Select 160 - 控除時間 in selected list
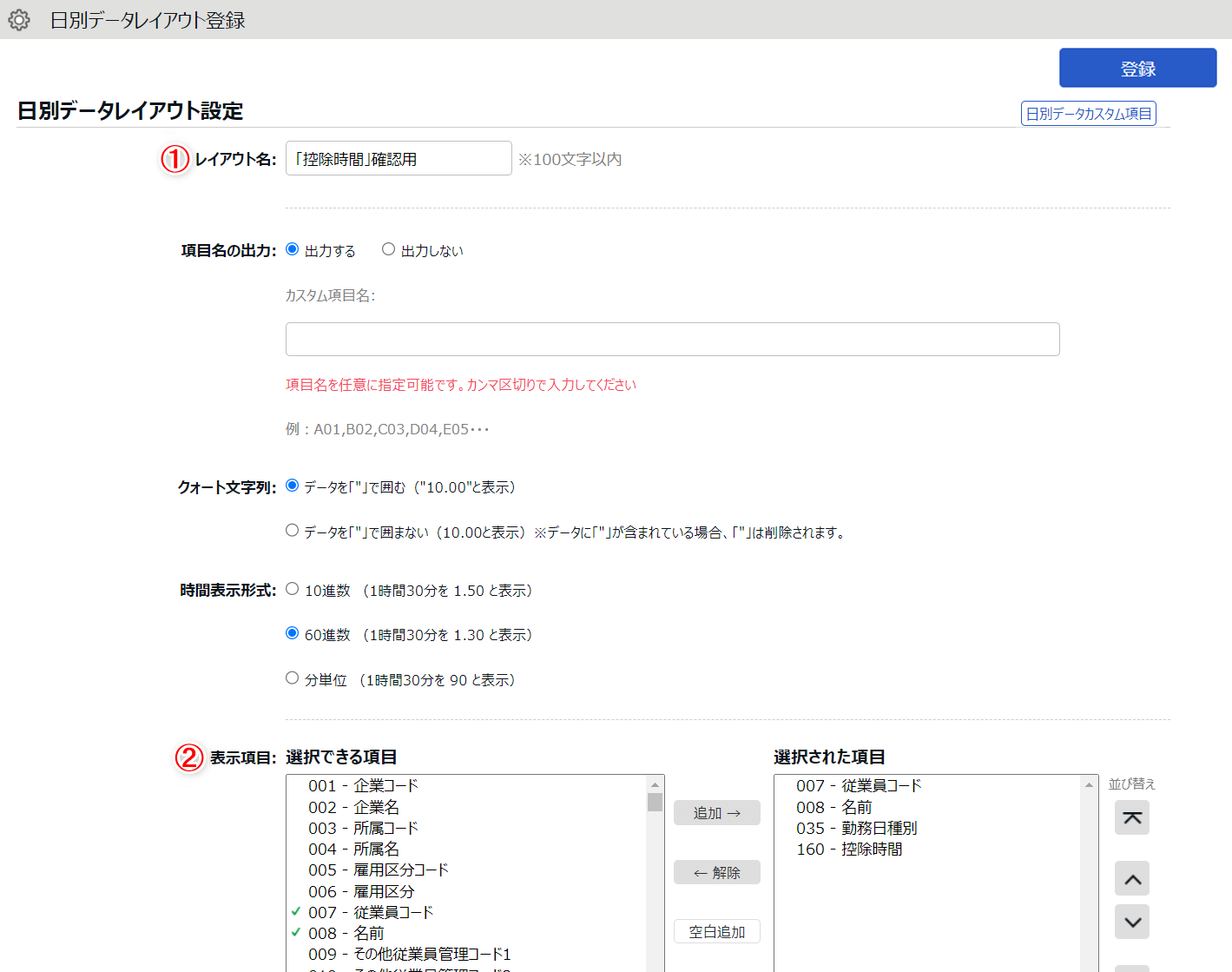Screen dimensions: 1232x972 (927, 849)
